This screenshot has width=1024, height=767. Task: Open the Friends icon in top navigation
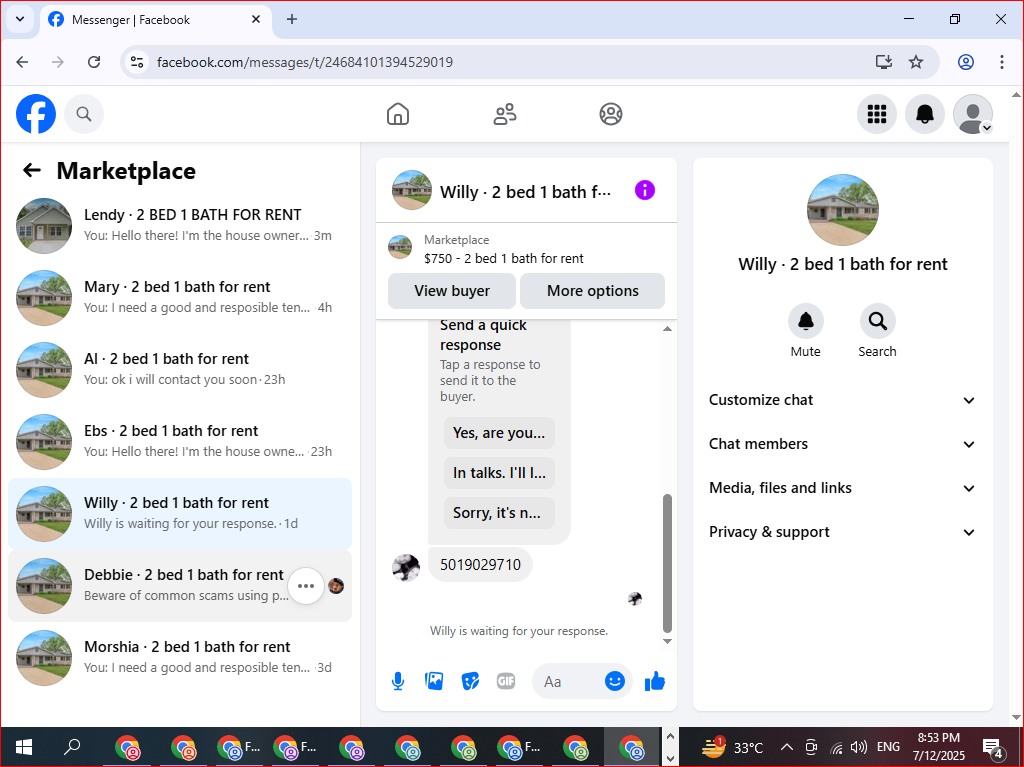tap(504, 114)
